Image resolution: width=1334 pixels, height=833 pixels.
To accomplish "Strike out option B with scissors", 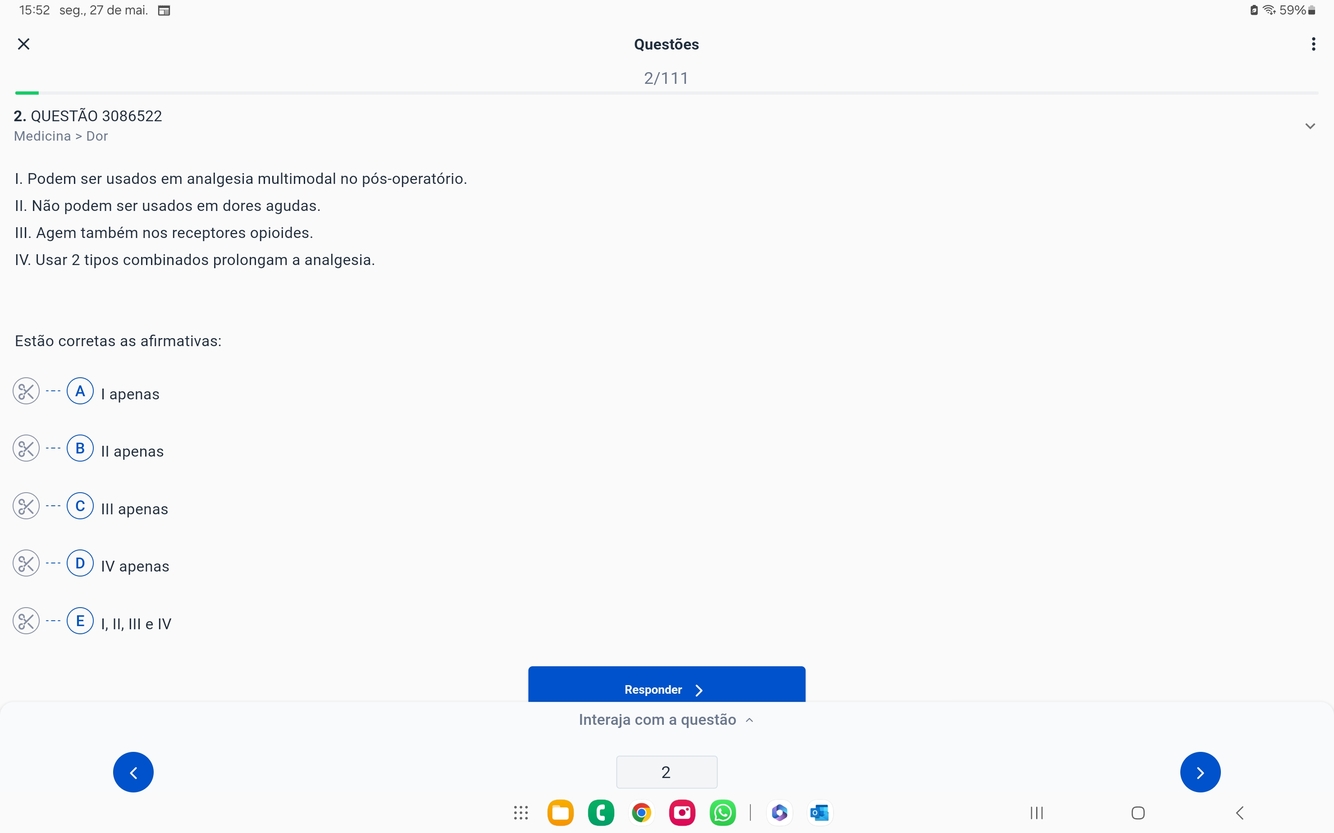I will coord(26,448).
